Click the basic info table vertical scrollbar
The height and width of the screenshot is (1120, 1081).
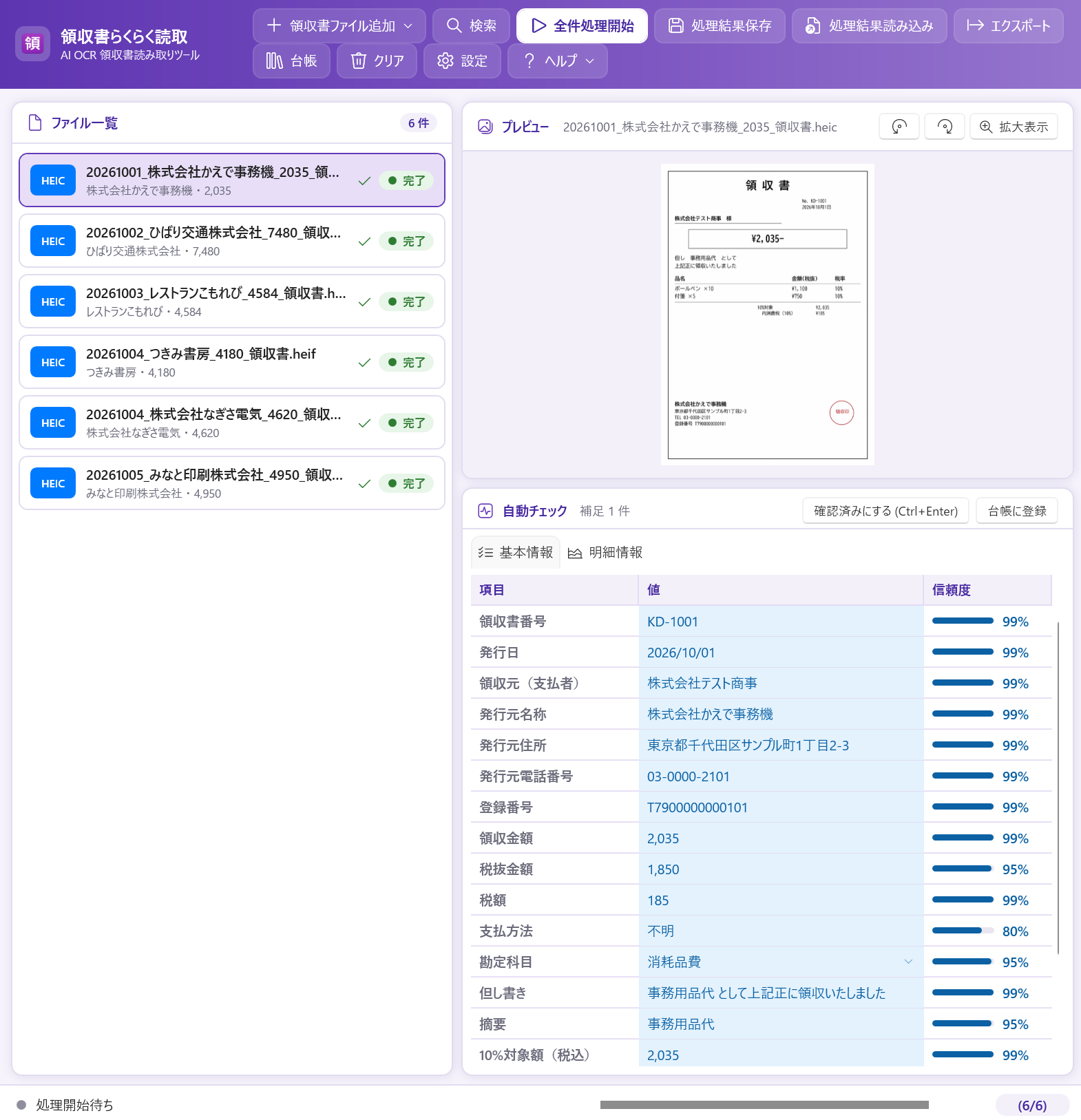1058,788
